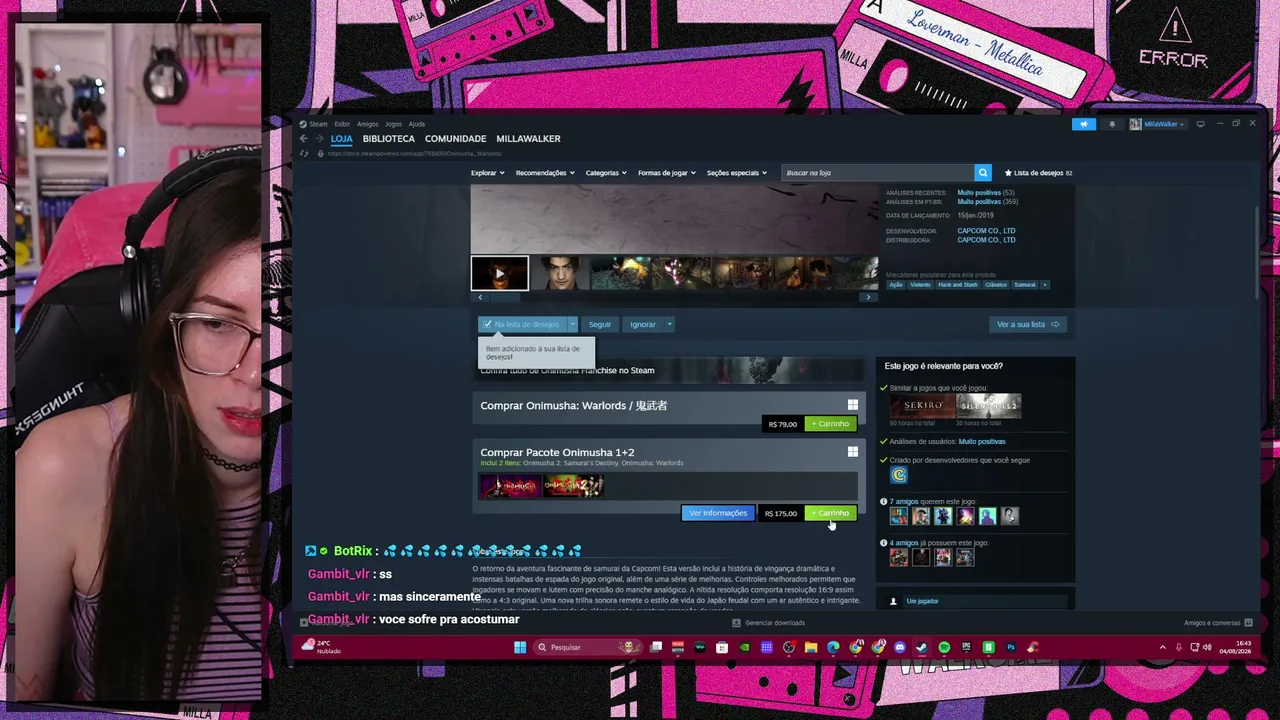The height and width of the screenshot is (720, 1280).
Task: Open the Sekiro similar game thumbnail
Action: coord(923,405)
